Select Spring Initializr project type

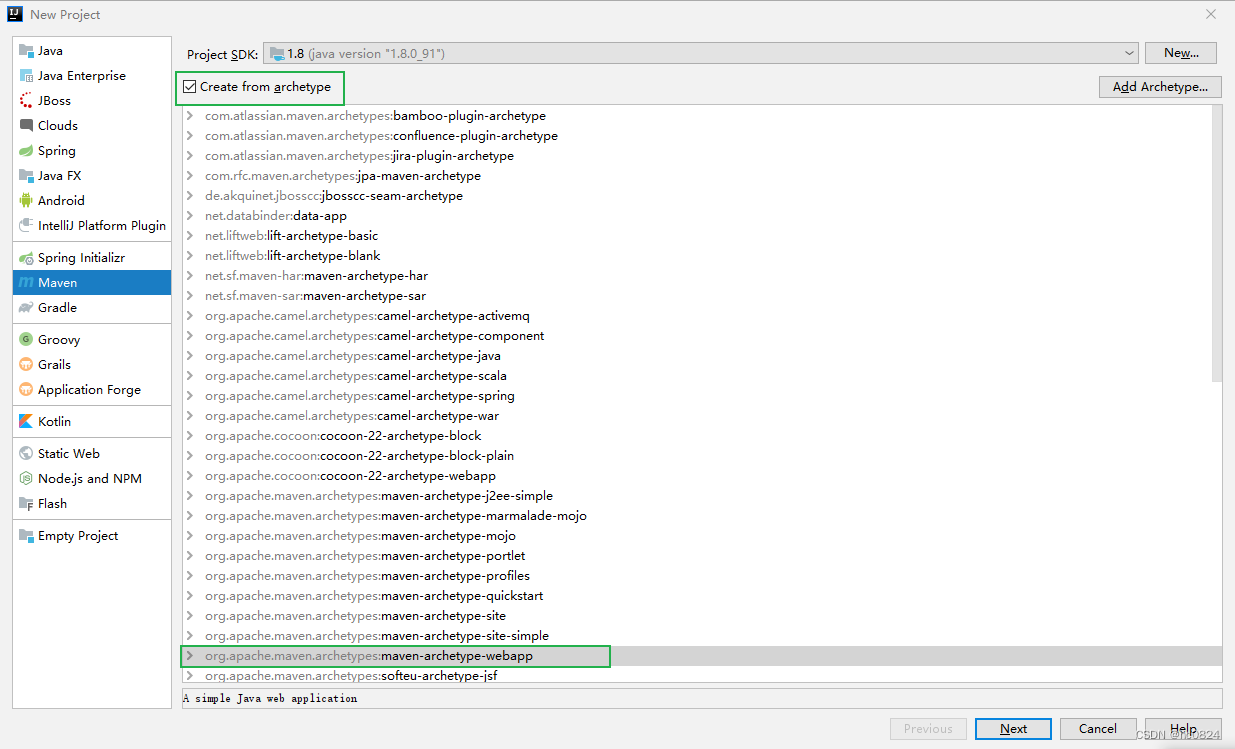[x=92, y=258]
